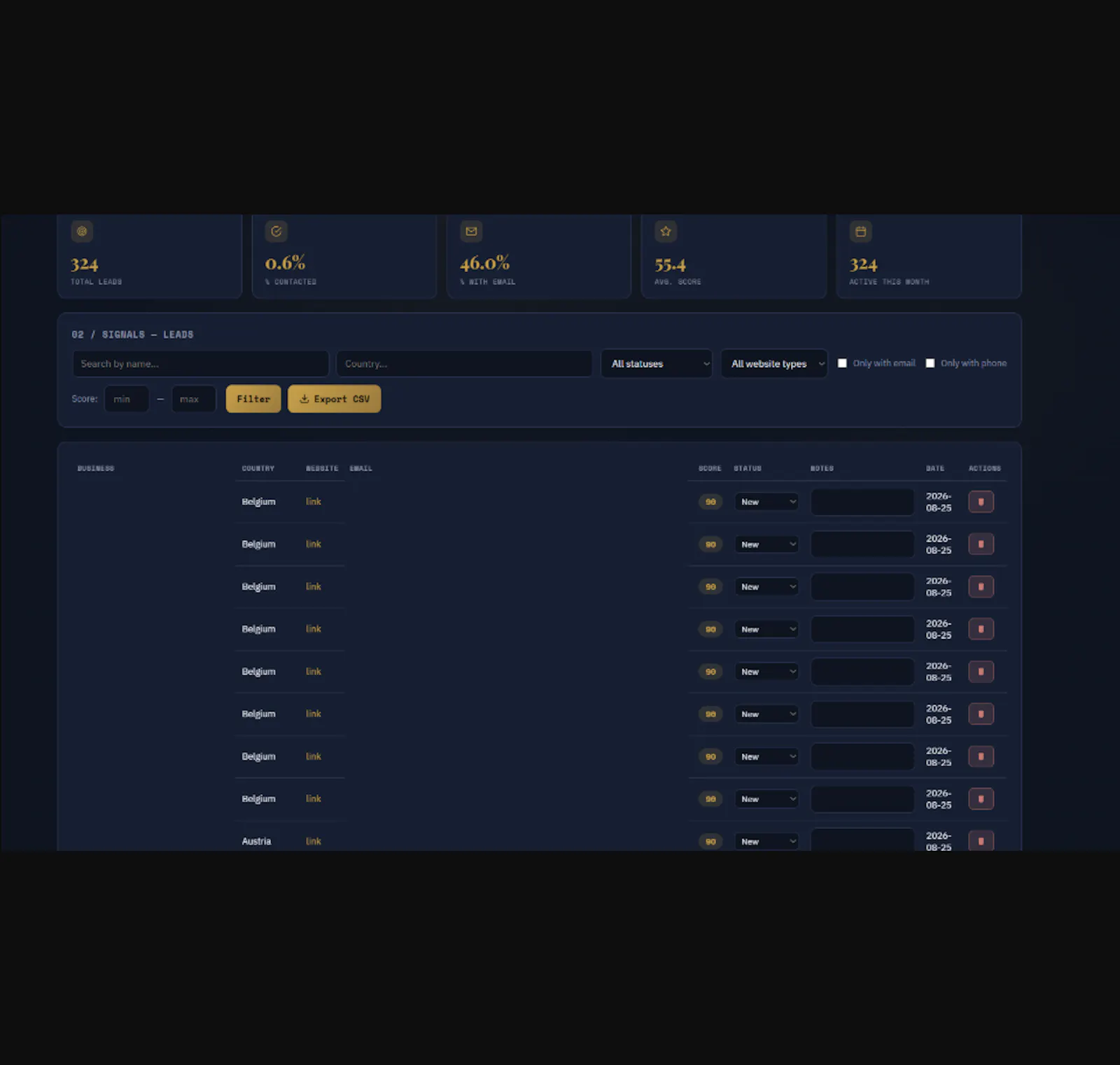This screenshot has width=1120, height=1065.
Task: Delete the Austria lead with trash icon
Action: [981, 840]
